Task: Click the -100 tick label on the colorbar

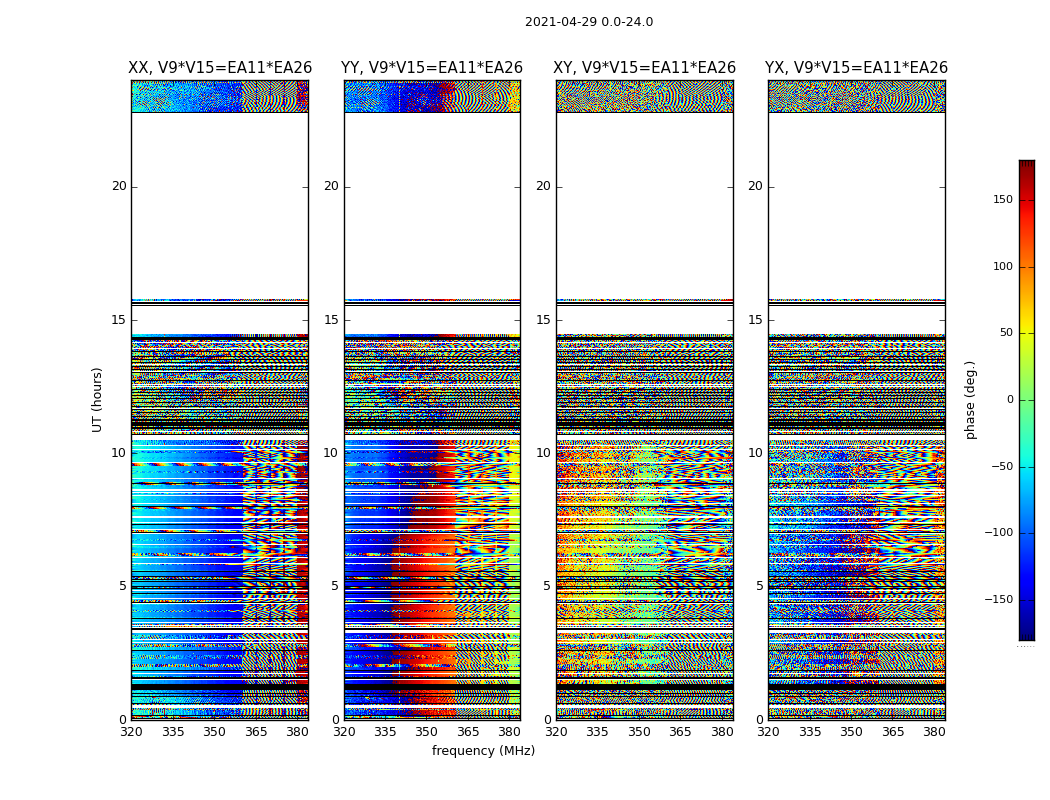Action: [x=997, y=533]
